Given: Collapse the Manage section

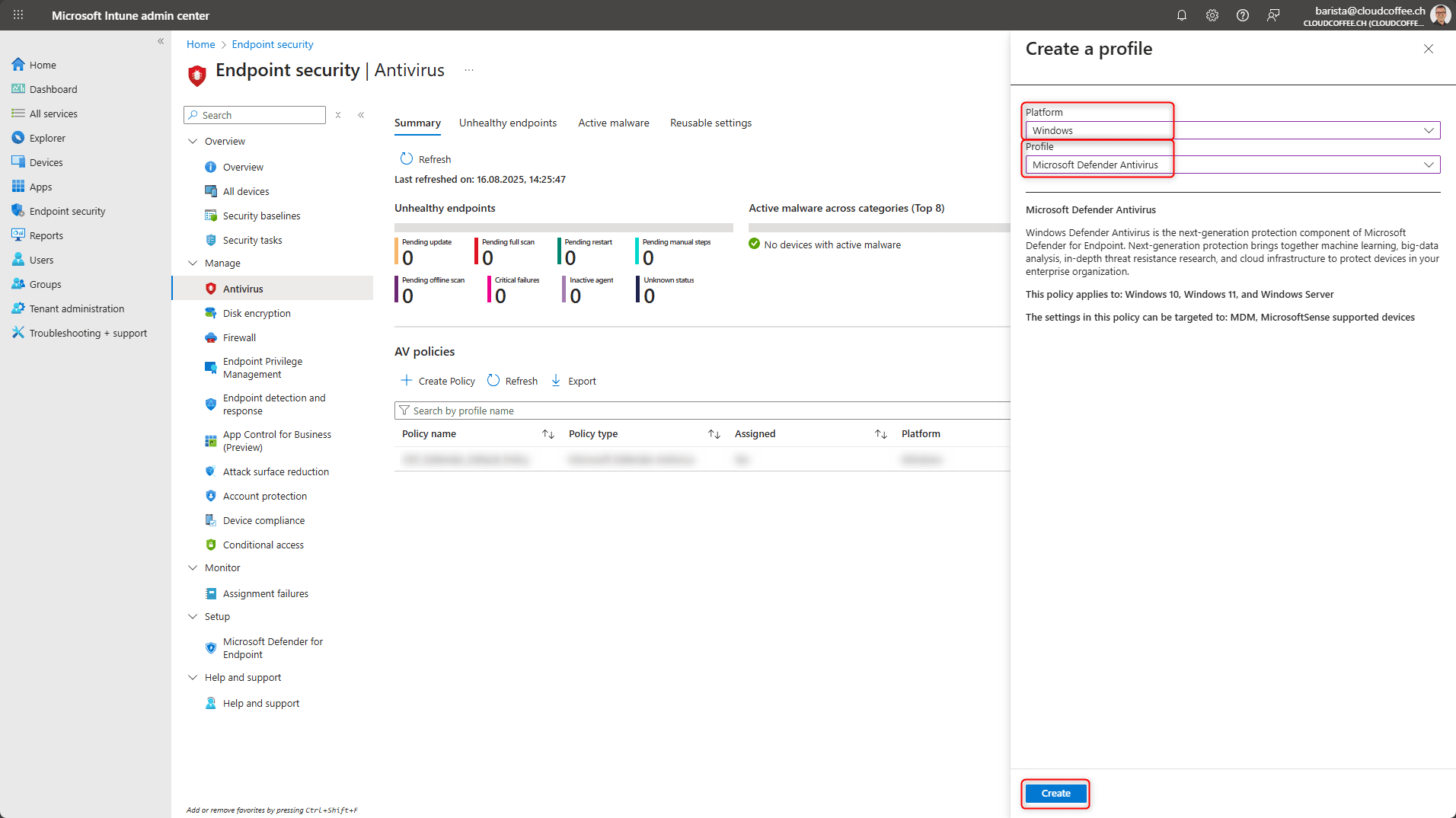Looking at the screenshot, I should pyautogui.click(x=193, y=263).
